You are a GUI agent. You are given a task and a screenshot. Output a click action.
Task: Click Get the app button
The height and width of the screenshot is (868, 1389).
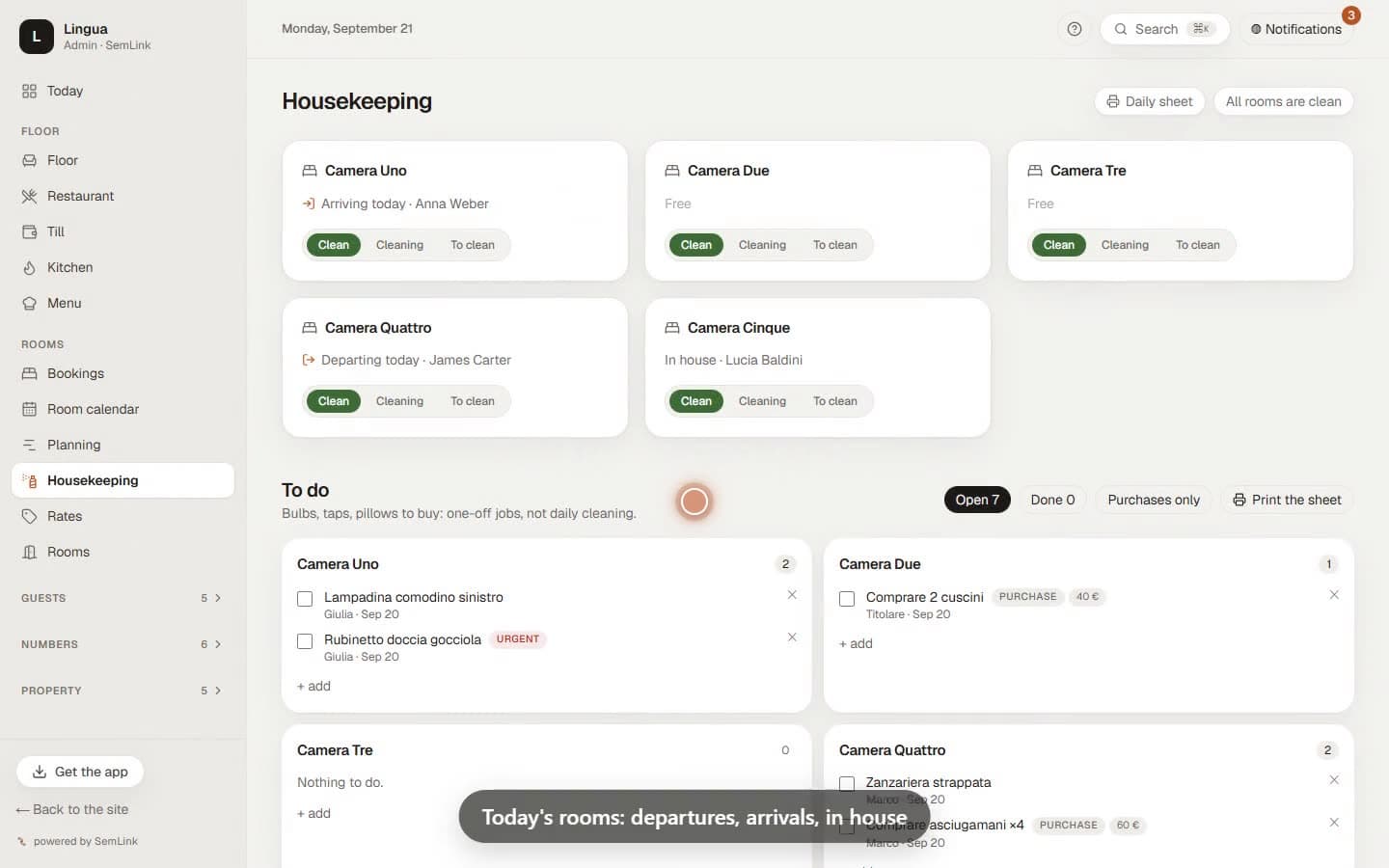click(80, 772)
